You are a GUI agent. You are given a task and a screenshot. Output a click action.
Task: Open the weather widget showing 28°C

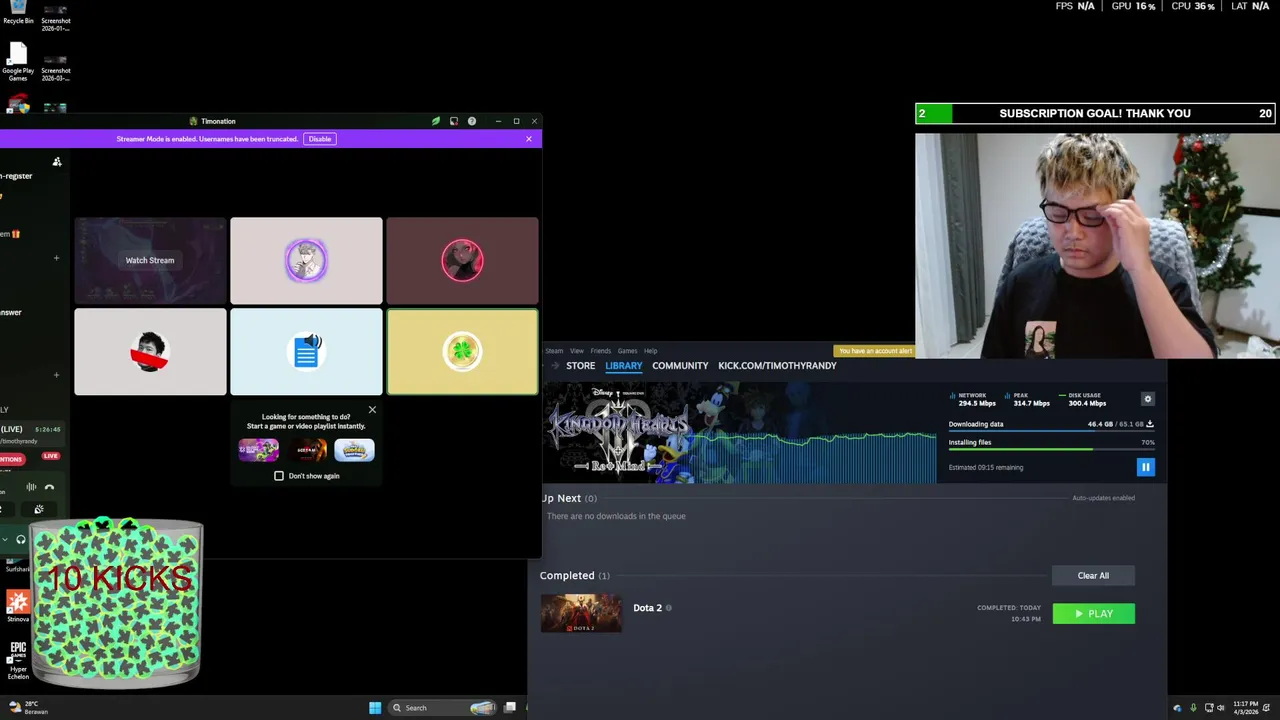pos(28,708)
